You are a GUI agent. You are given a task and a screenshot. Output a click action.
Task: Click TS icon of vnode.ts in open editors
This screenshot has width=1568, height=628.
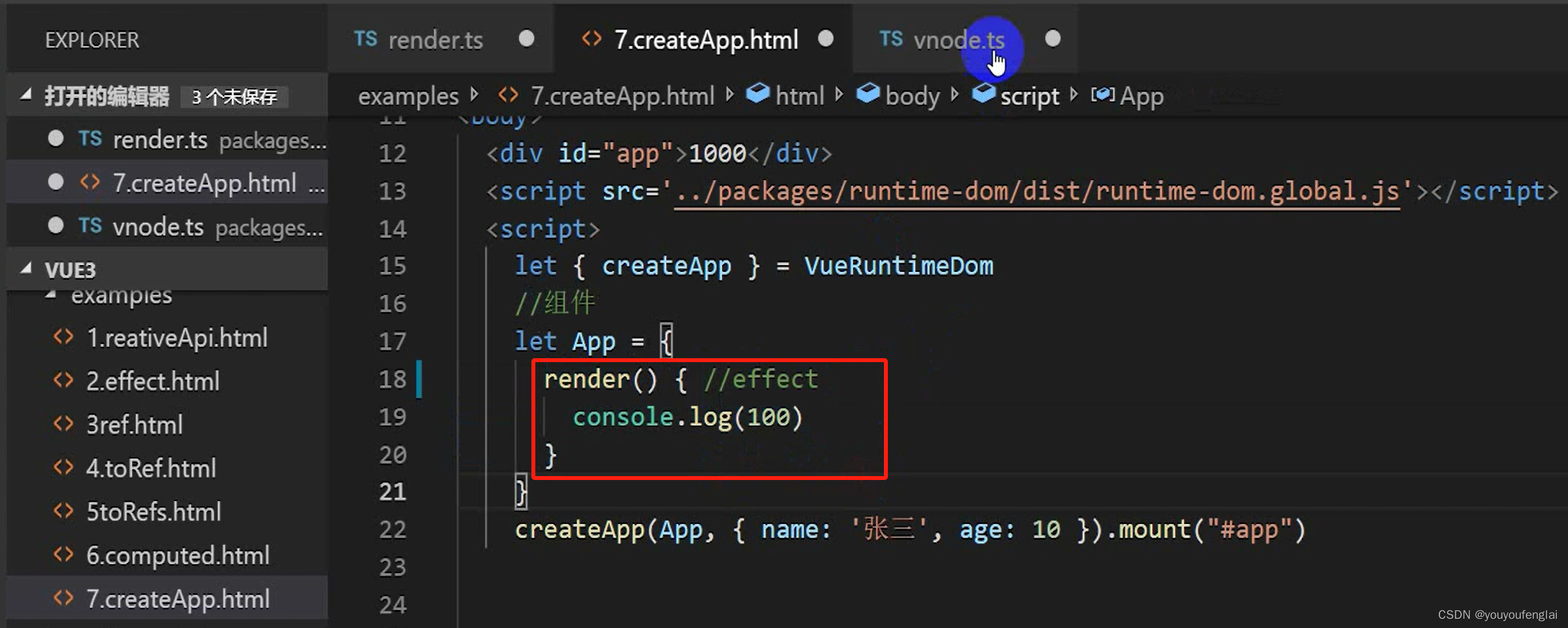(x=90, y=226)
